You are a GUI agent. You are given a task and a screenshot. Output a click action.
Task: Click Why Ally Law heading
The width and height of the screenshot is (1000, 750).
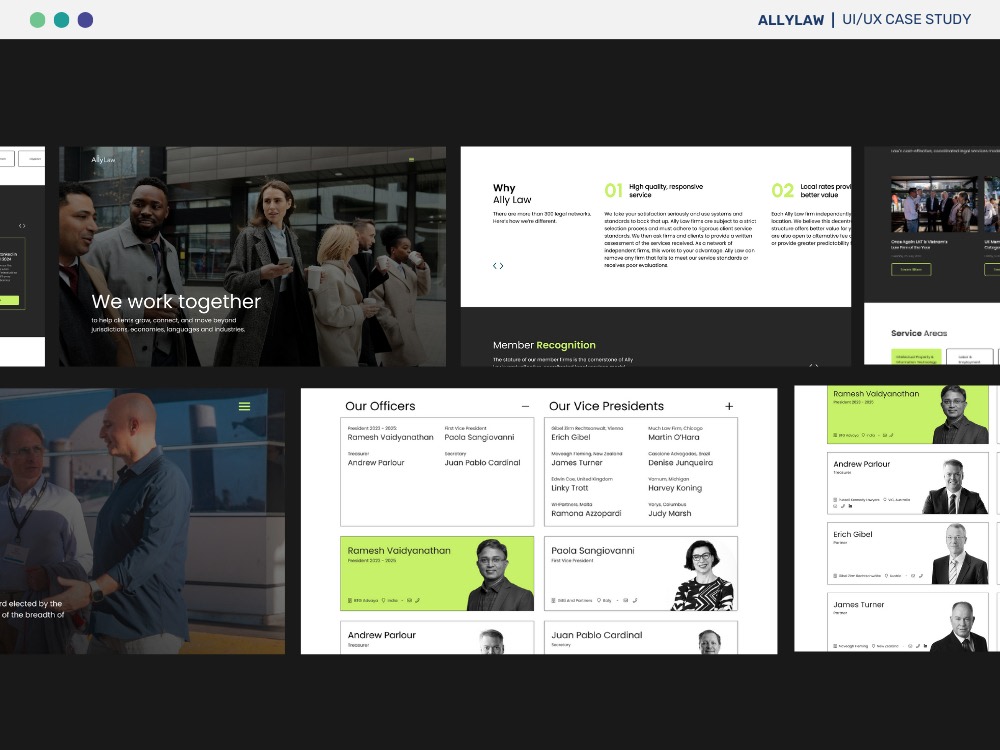512,193
